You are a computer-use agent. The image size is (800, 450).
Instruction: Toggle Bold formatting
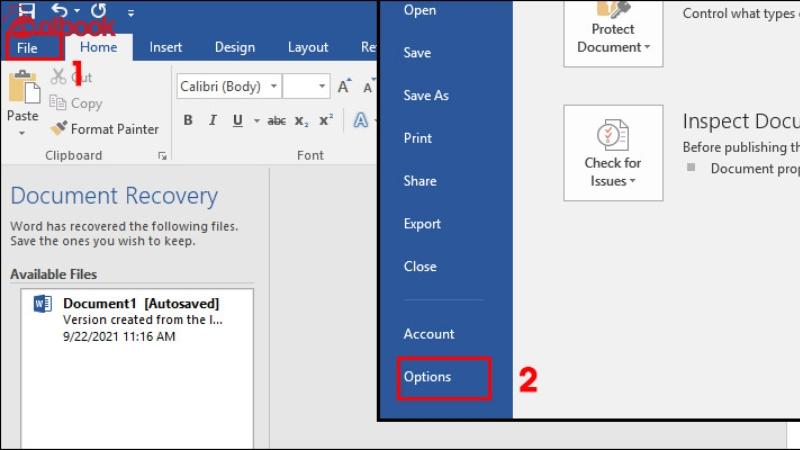pyautogui.click(x=187, y=121)
